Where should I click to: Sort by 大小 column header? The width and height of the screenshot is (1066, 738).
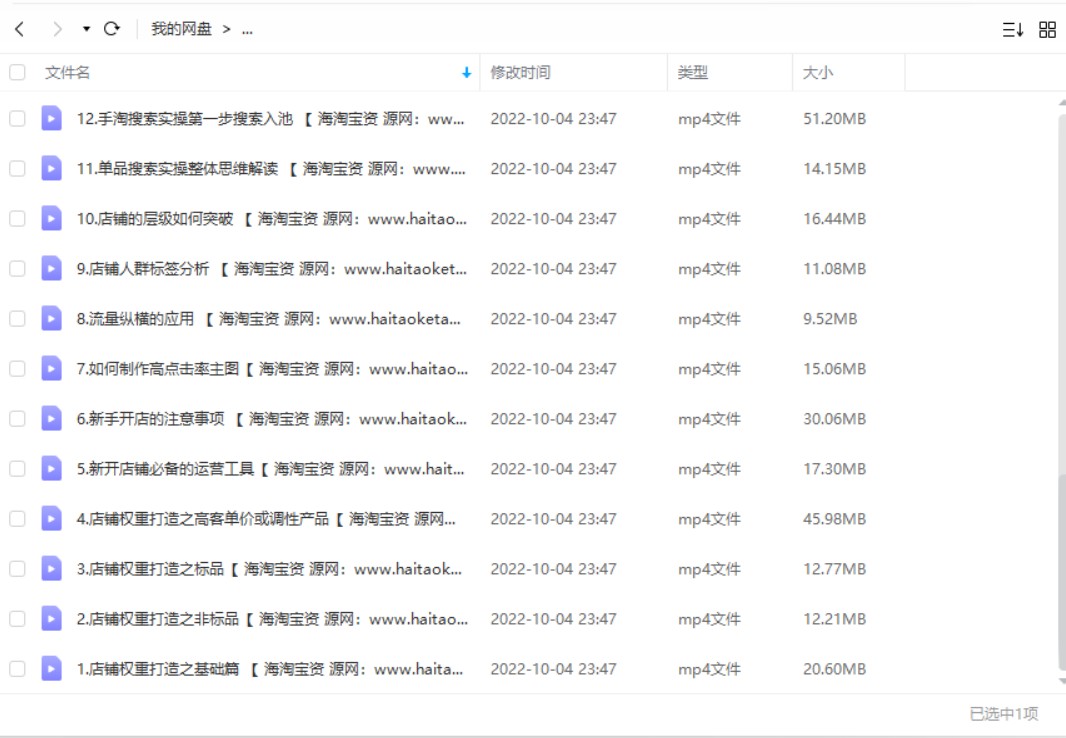tap(818, 72)
